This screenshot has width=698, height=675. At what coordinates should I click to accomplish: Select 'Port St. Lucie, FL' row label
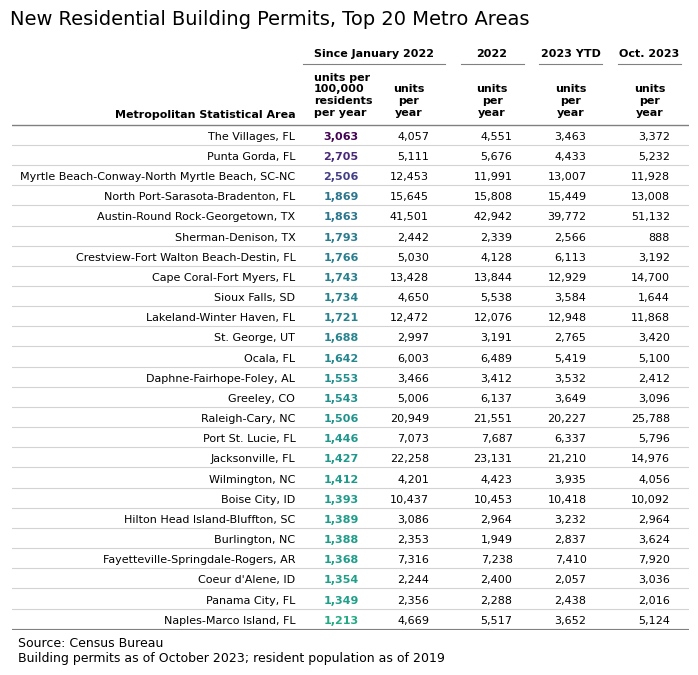click(249, 439)
